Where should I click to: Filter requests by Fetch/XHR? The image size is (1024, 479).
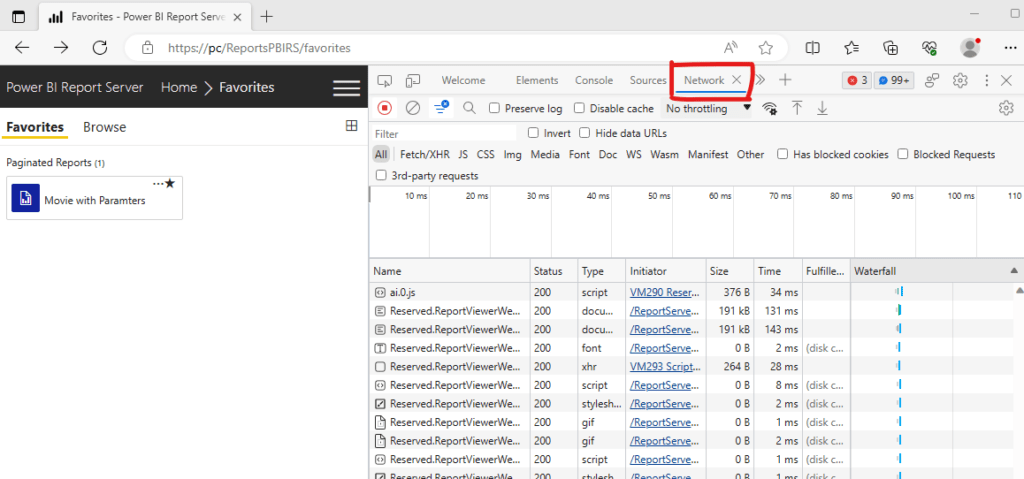point(424,154)
